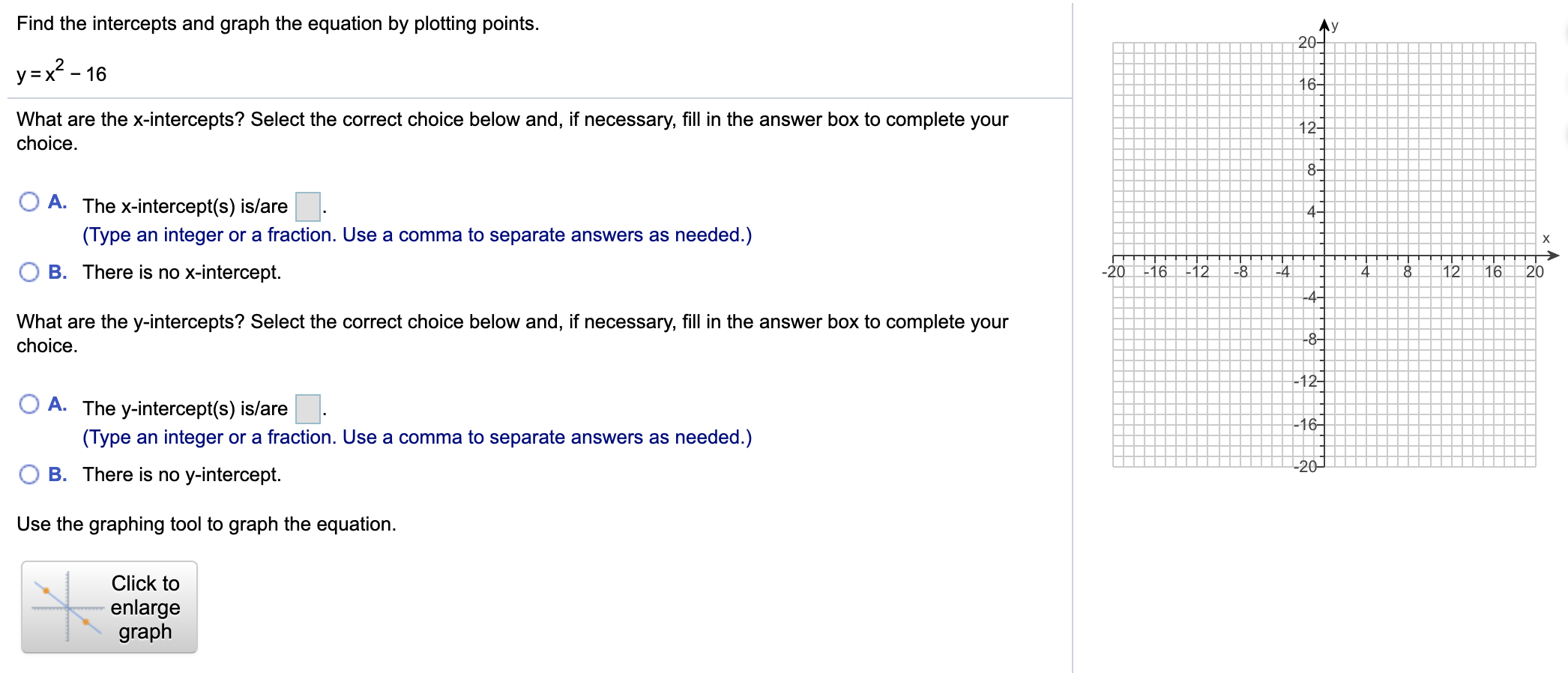Click the x-axis arrow on the graph
Image resolution: width=1568 pixels, height=673 pixels.
point(1555,255)
